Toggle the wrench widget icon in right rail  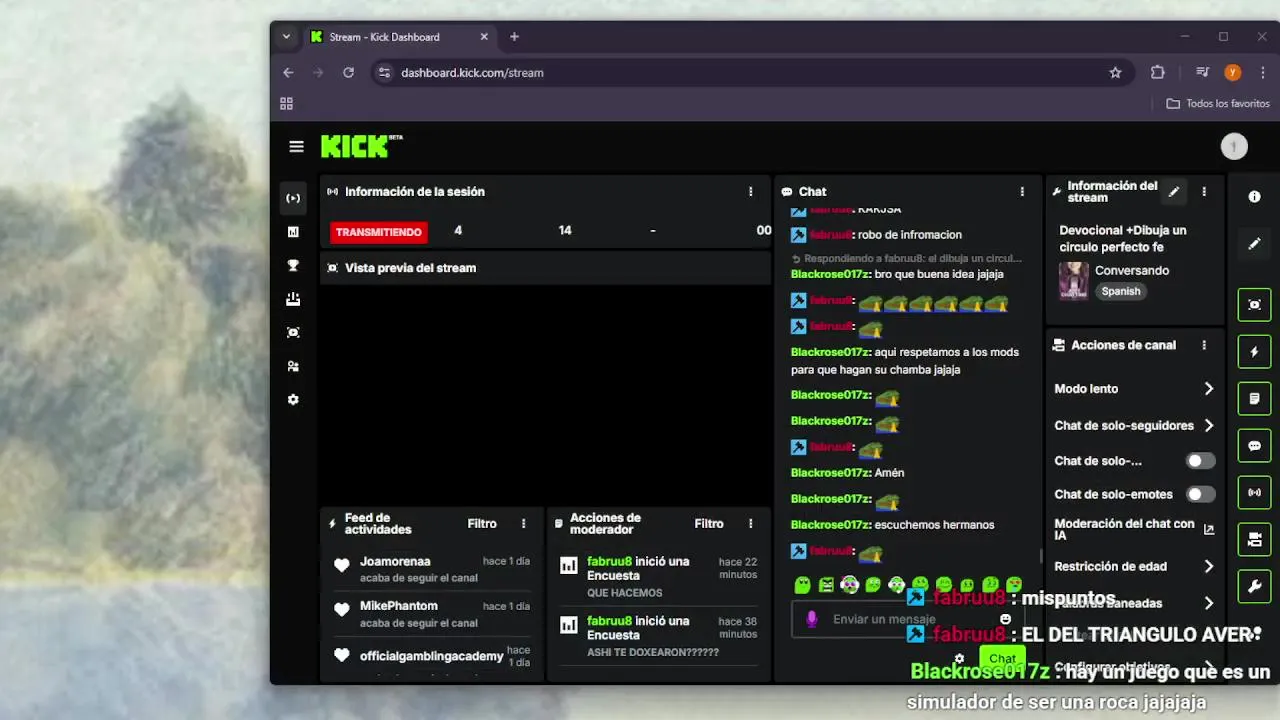pyautogui.click(x=1254, y=587)
